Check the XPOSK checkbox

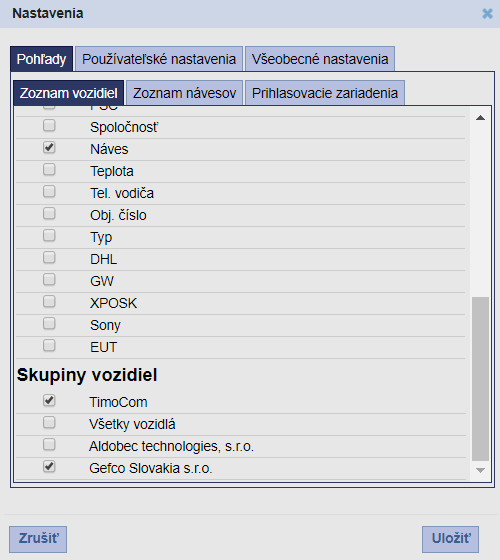click(x=49, y=301)
